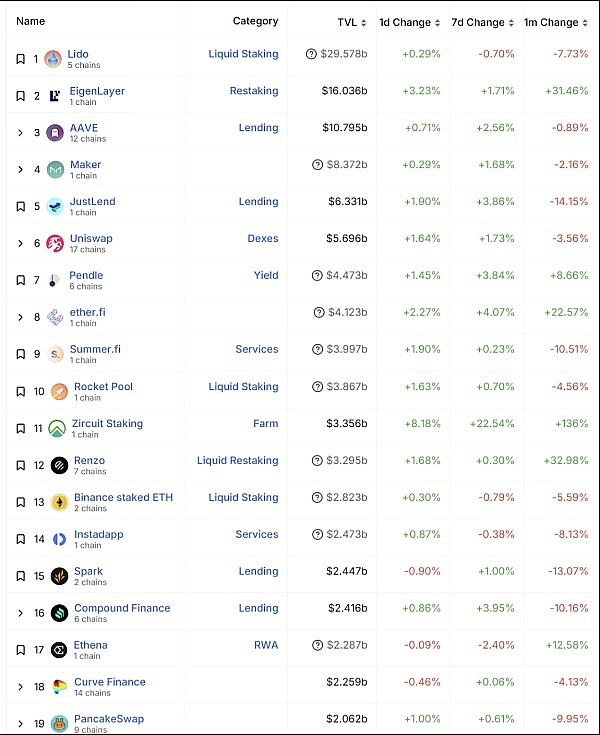Click the Curve Finance logo icon
Viewport: 600px width, 735px height.
(x=60, y=686)
